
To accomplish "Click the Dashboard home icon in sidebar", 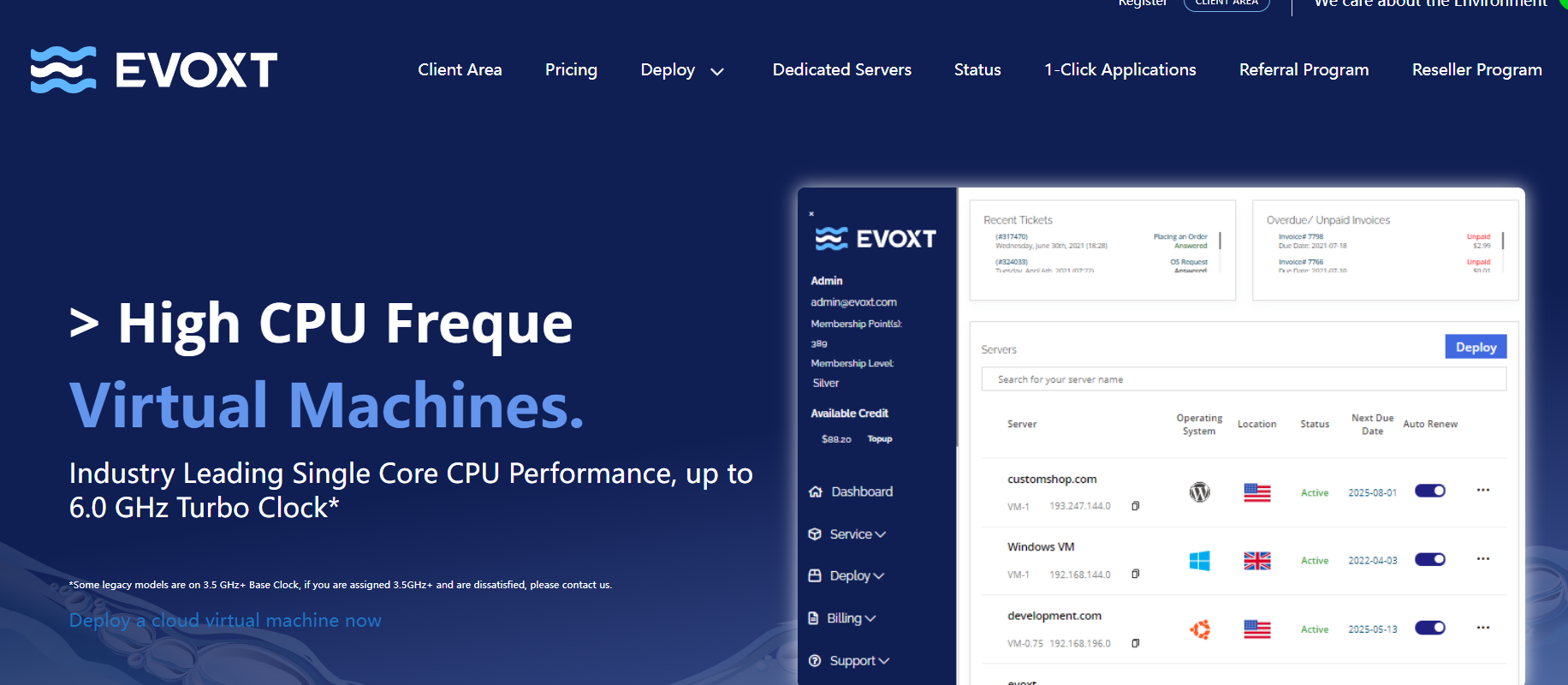I will click(x=816, y=491).
